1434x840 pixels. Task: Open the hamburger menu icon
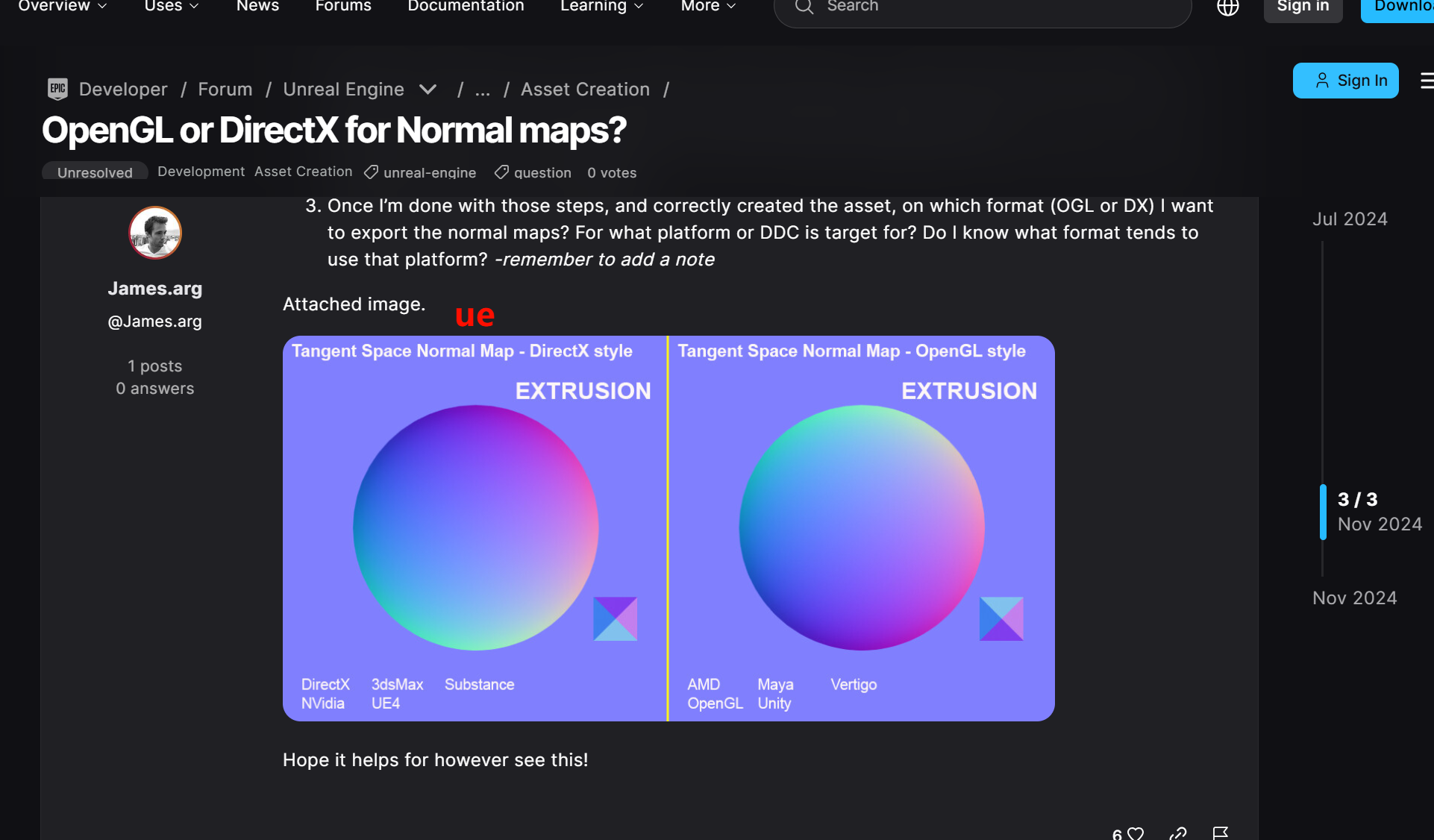[x=1427, y=81]
